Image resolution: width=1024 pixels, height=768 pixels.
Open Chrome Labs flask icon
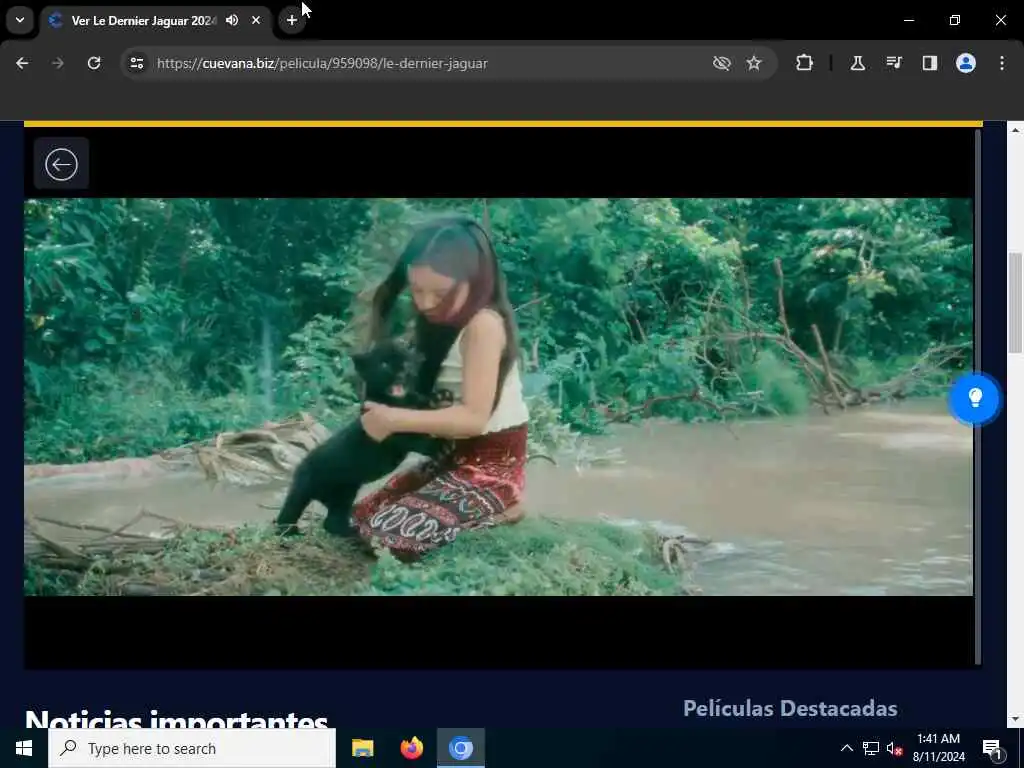(857, 63)
